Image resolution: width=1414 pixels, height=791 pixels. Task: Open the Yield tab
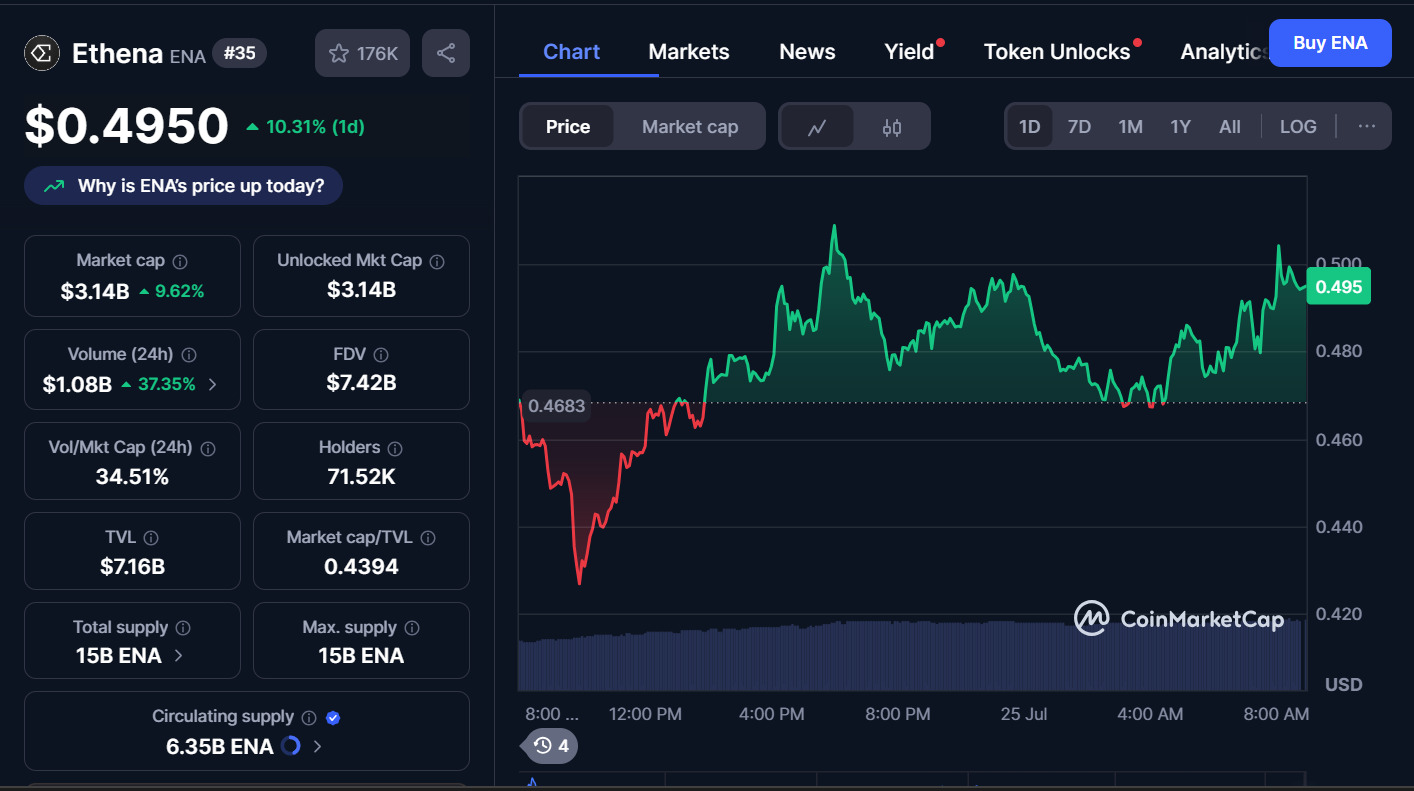pyautogui.click(x=909, y=52)
